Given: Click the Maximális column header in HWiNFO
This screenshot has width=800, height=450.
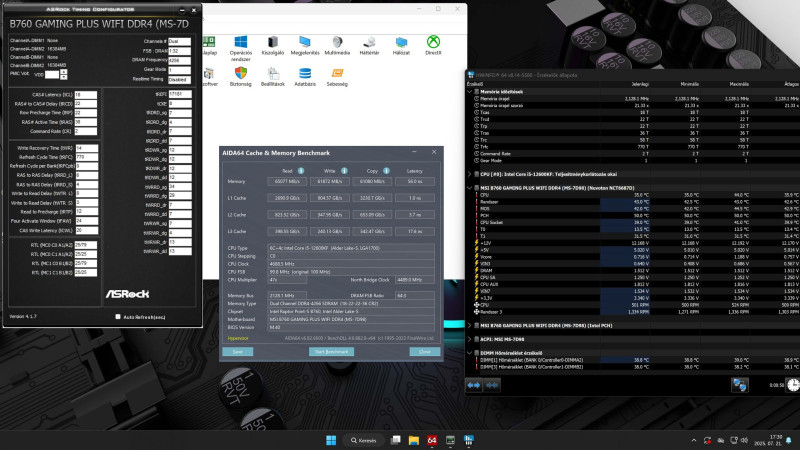Looking at the screenshot, I should 739,84.
